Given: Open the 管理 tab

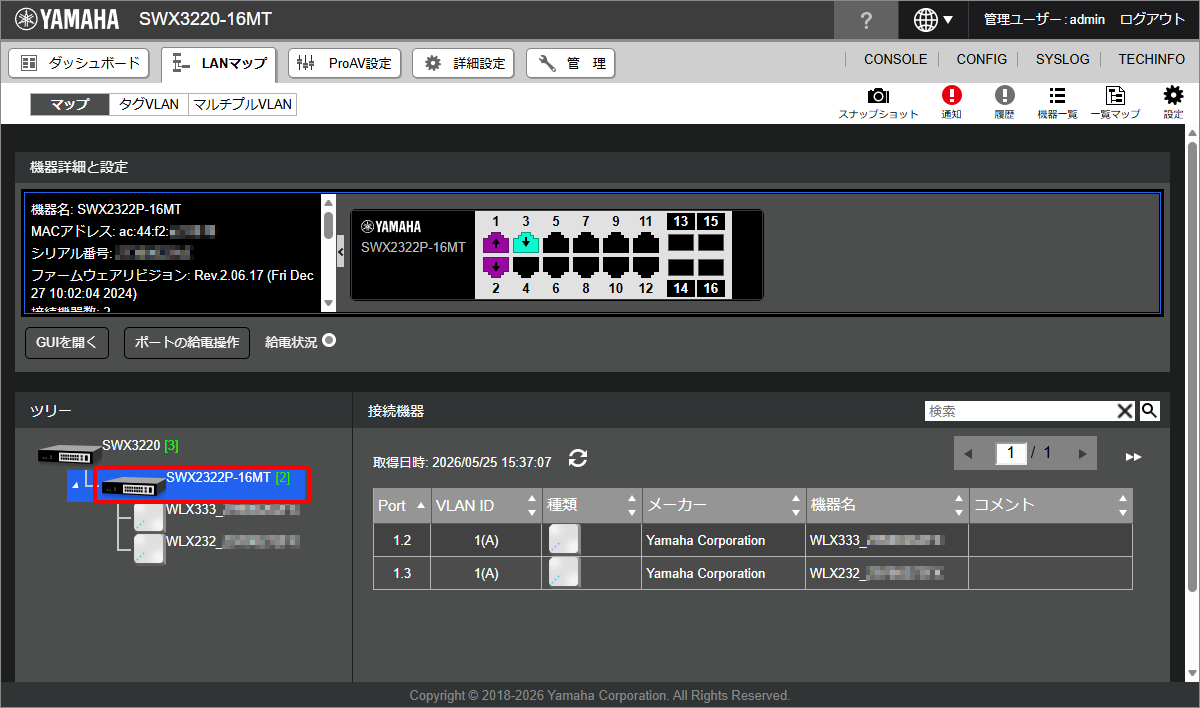Looking at the screenshot, I should (x=571, y=63).
